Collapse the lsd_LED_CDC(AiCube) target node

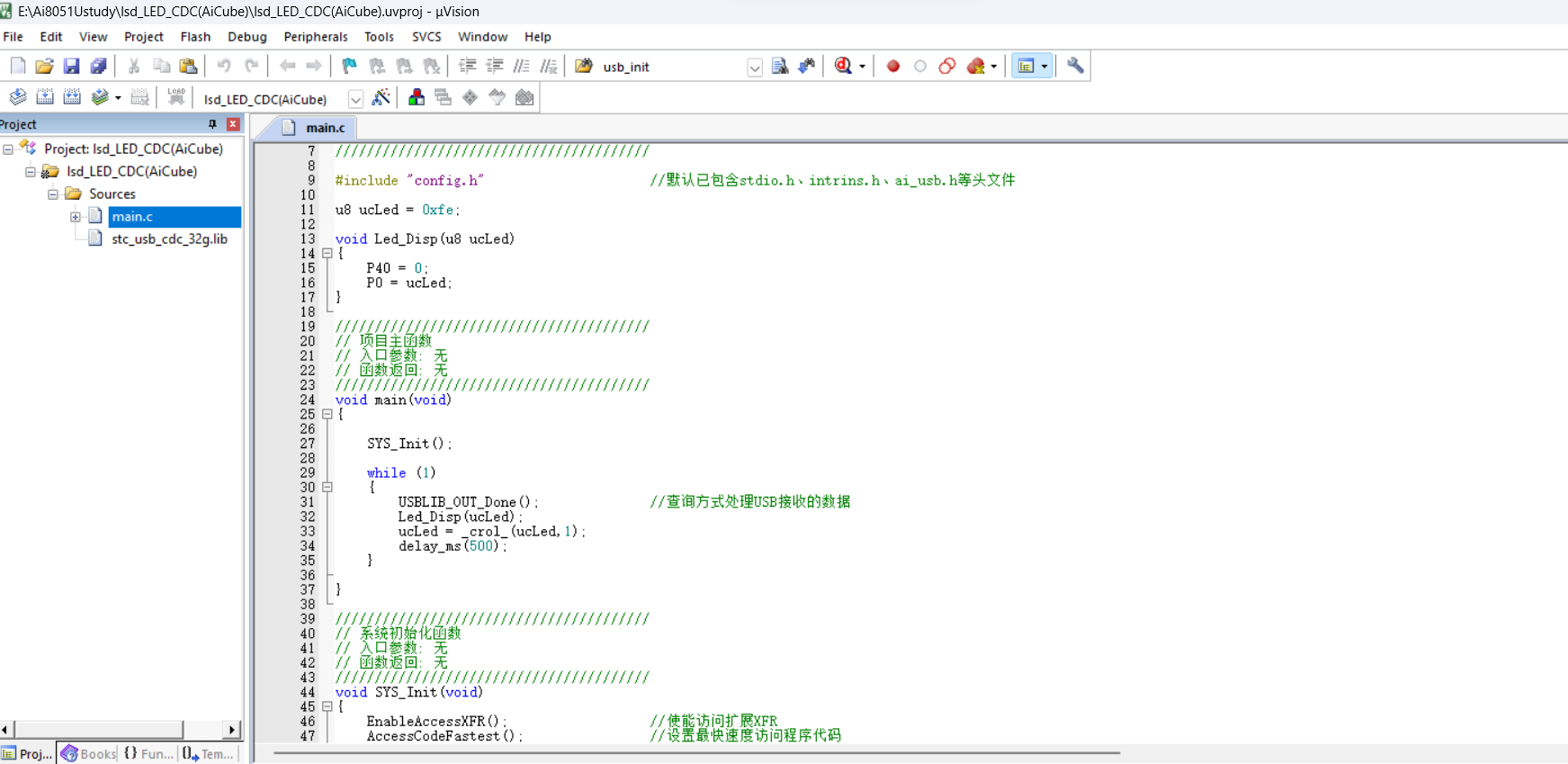click(x=31, y=172)
